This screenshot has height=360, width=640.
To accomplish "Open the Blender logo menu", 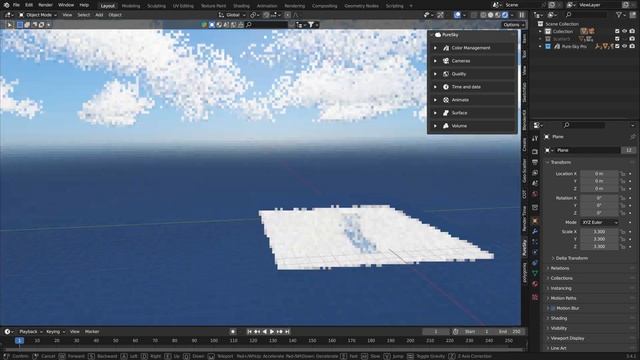I will [x=6, y=5].
